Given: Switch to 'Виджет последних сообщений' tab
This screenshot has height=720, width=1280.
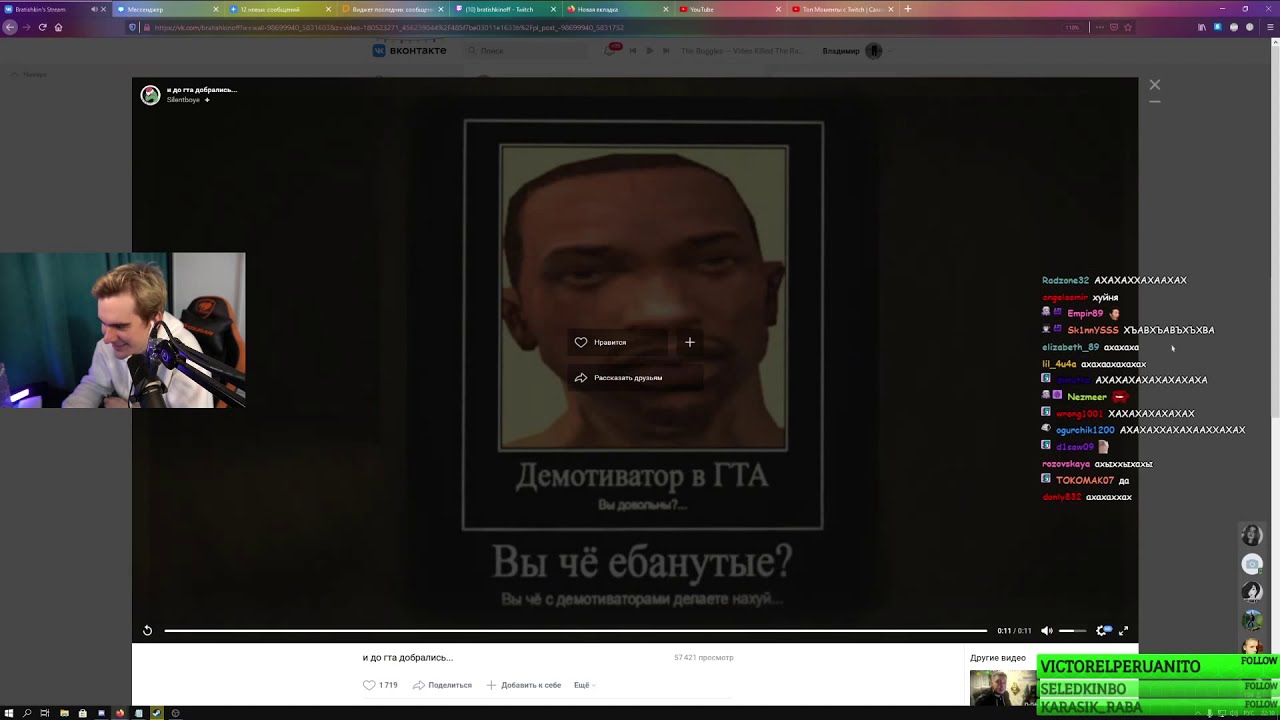Looking at the screenshot, I should pyautogui.click(x=391, y=9).
